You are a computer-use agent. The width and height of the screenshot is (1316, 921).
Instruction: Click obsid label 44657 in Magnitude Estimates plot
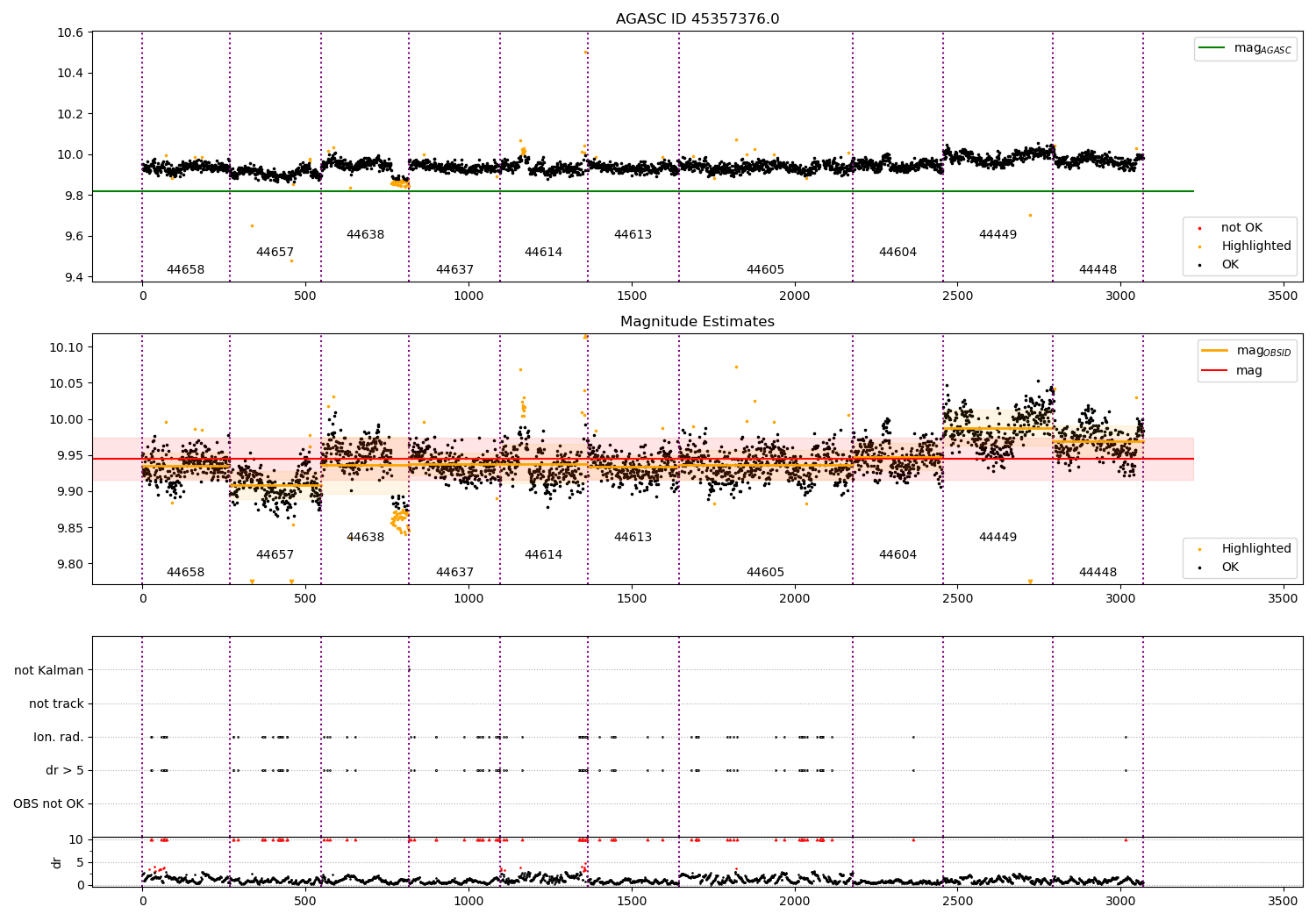pos(275,555)
